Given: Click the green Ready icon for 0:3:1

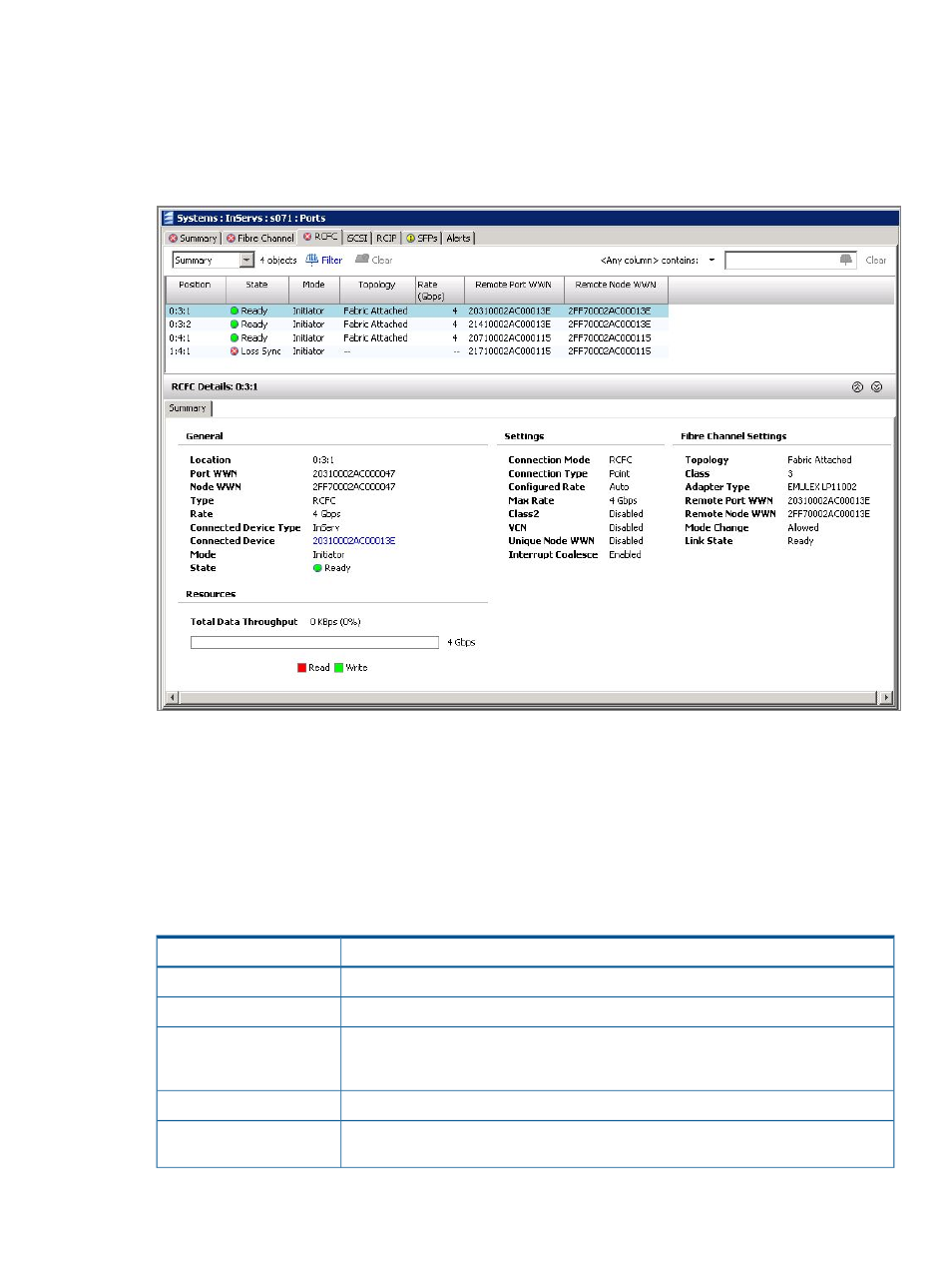Looking at the screenshot, I should [x=235, y=312].
